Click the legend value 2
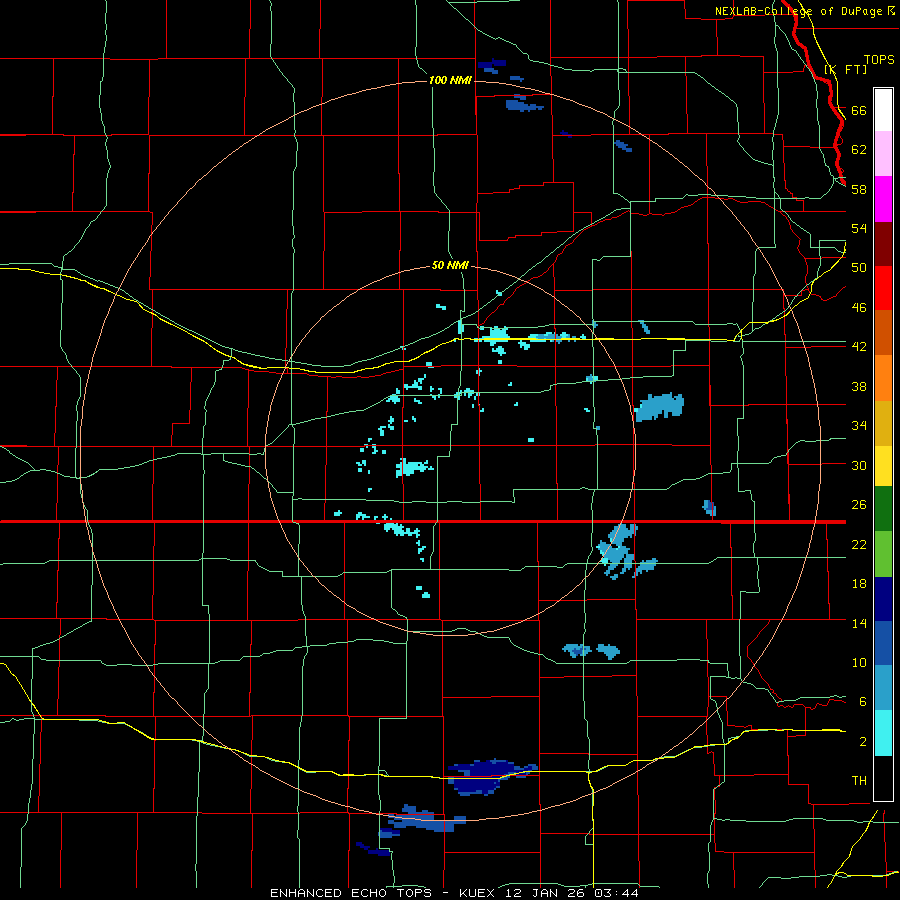The height and width of the screenshot is (900, 900). [x=862, y=741]
